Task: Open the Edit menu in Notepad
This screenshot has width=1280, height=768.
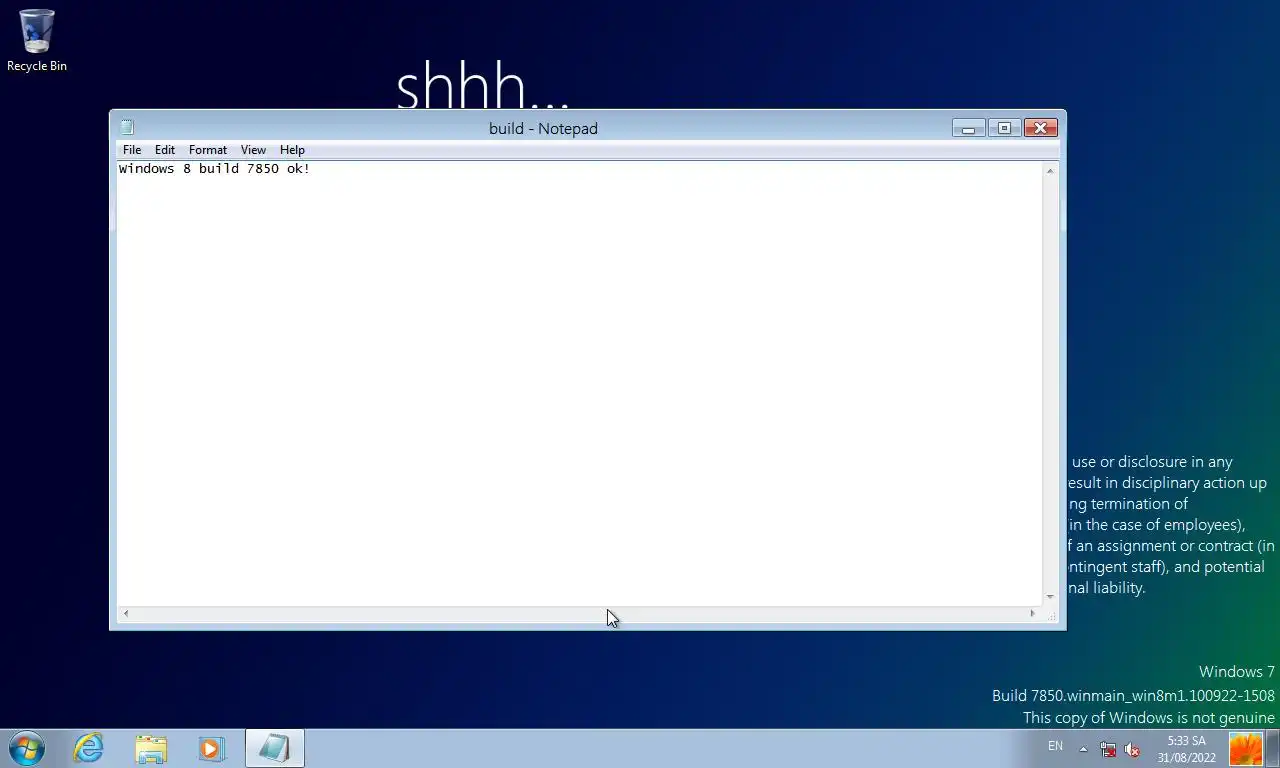Action: [x=165, y=150]
